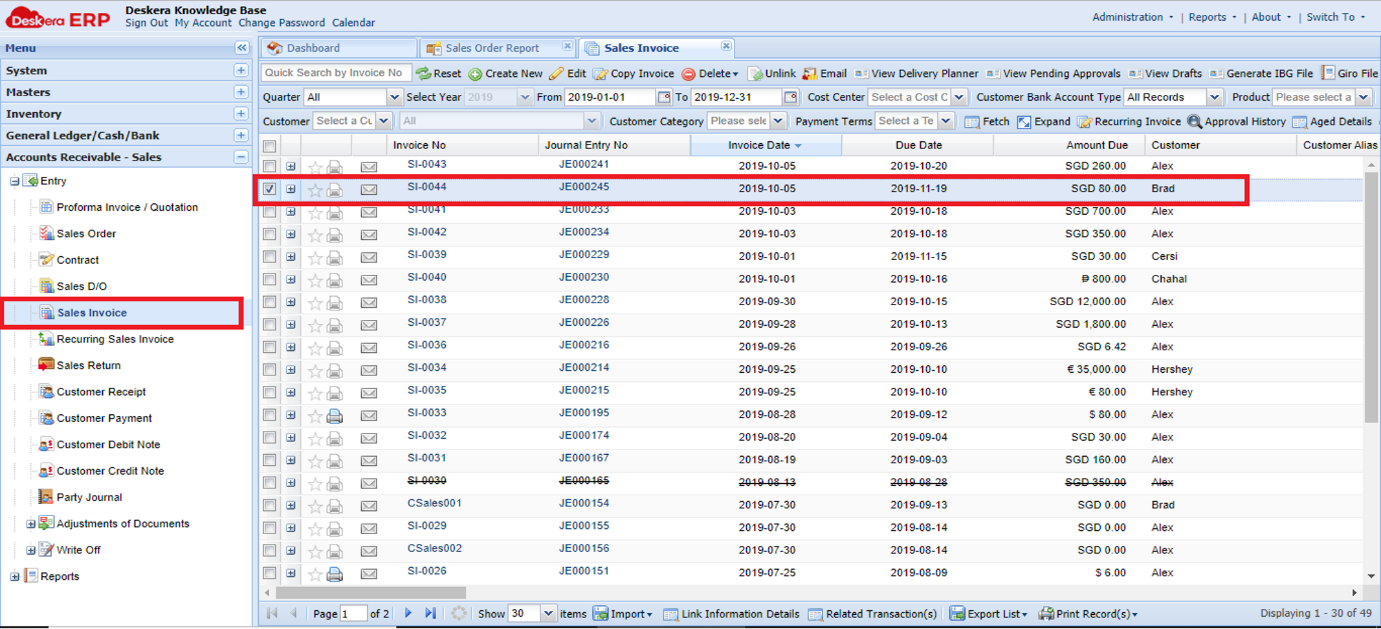
Task: Open Recurring Invoice toolbar item
Action: (1129, 122)
